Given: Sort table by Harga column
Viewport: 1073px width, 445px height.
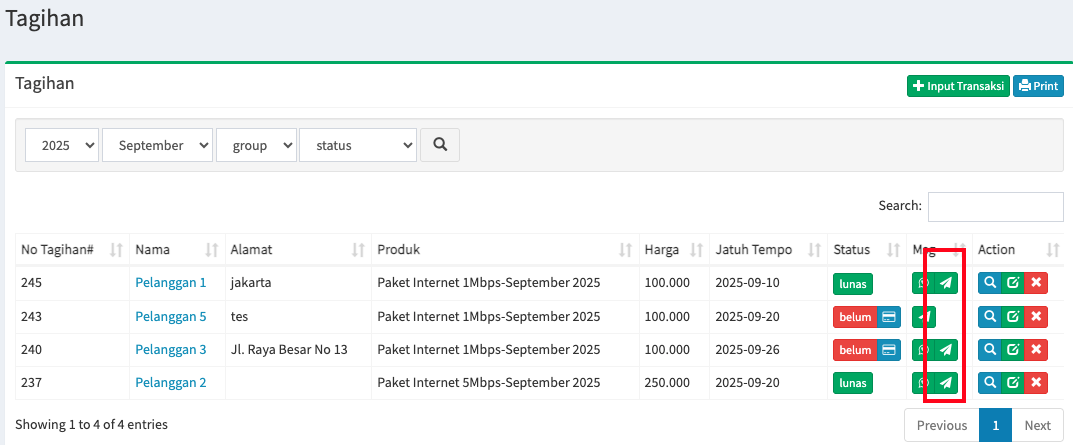Looking at the screenshot, I should [674, 250].
